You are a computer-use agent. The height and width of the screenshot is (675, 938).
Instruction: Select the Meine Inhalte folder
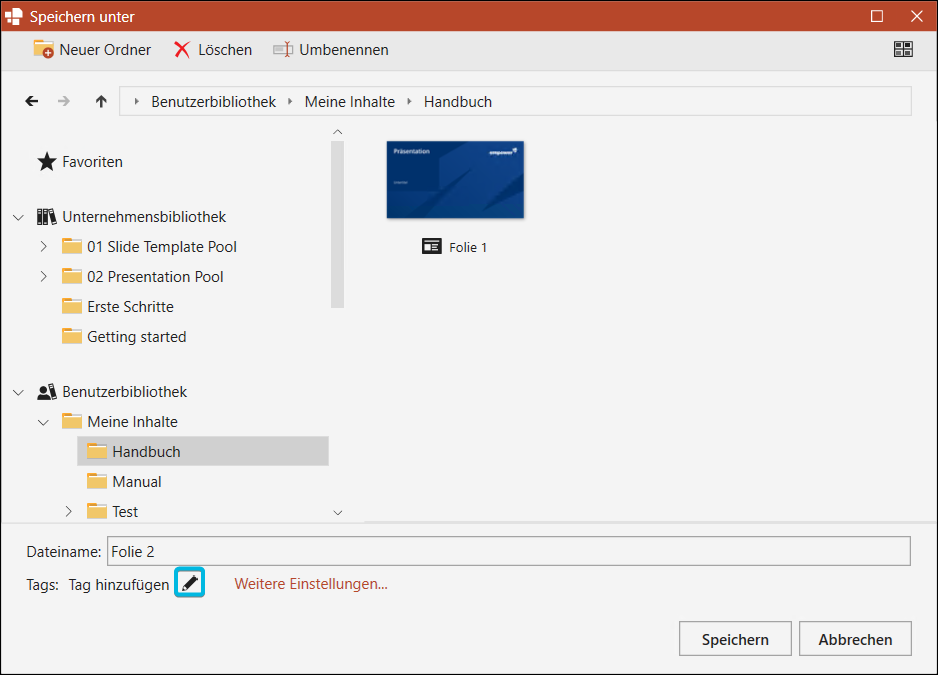pos(120,422)
